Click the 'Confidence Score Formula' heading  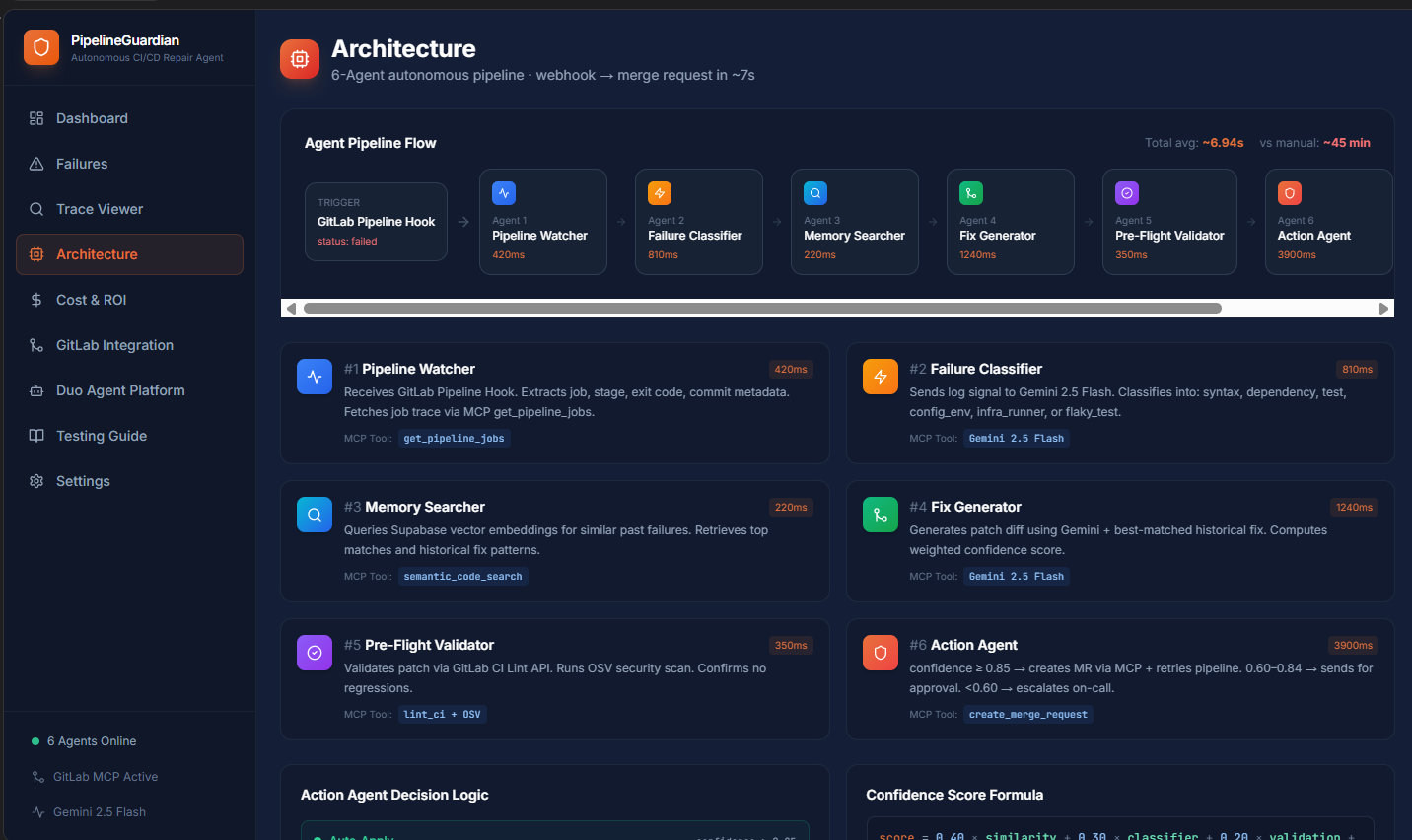tap(954, 795)
